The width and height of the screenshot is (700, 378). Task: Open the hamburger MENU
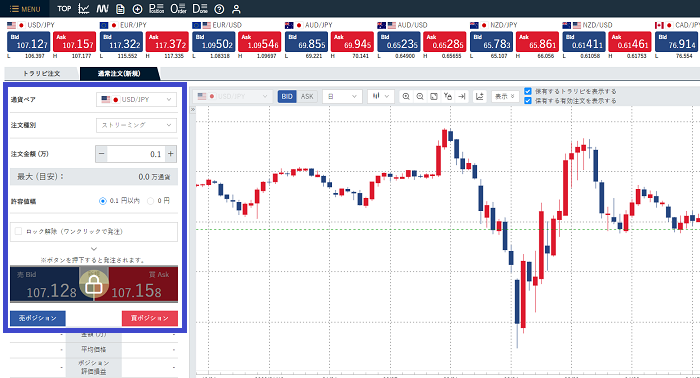click(x=25, y=8)
